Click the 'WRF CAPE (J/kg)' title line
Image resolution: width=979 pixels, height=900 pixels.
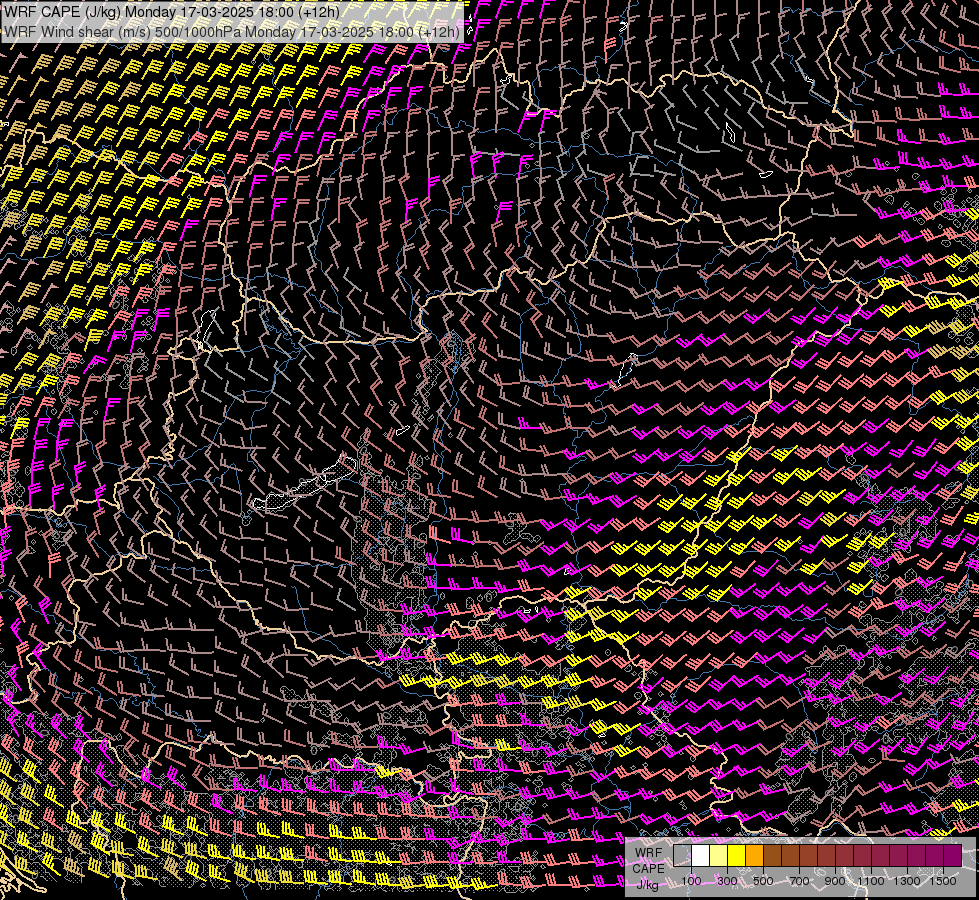[172, 12]
